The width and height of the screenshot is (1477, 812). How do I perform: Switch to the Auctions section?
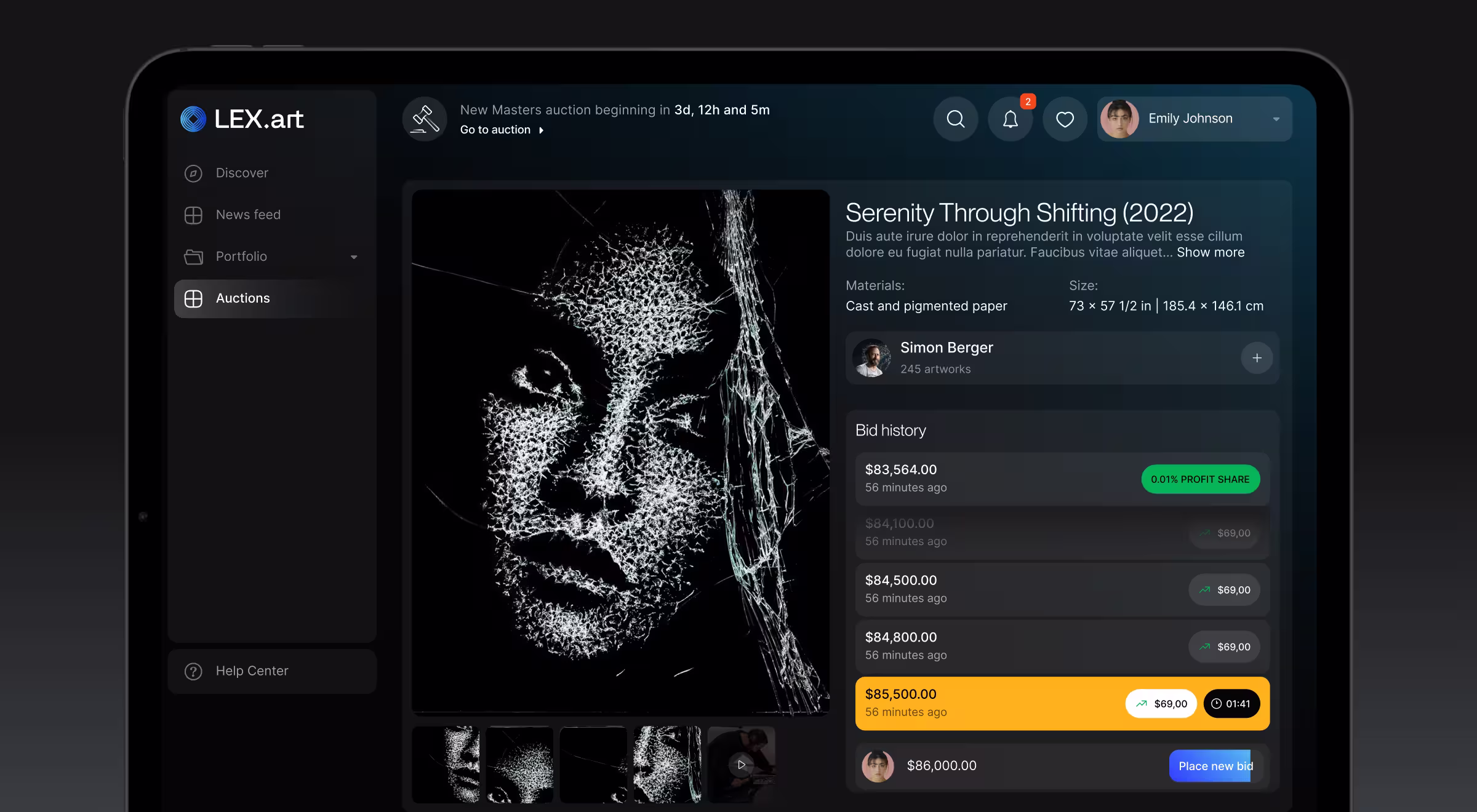pyautogui.click(x=242, y=298)
